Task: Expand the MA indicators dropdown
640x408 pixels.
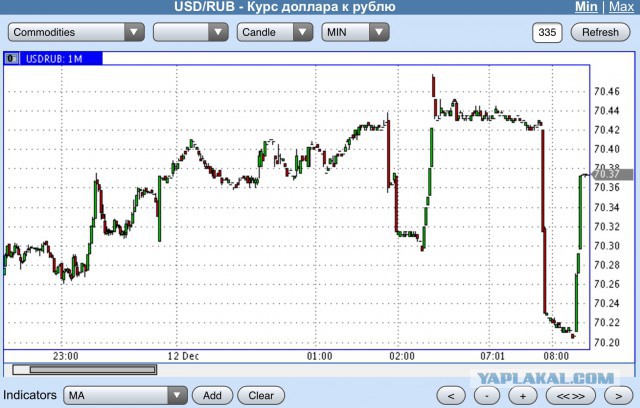Action: pos(126,395)
